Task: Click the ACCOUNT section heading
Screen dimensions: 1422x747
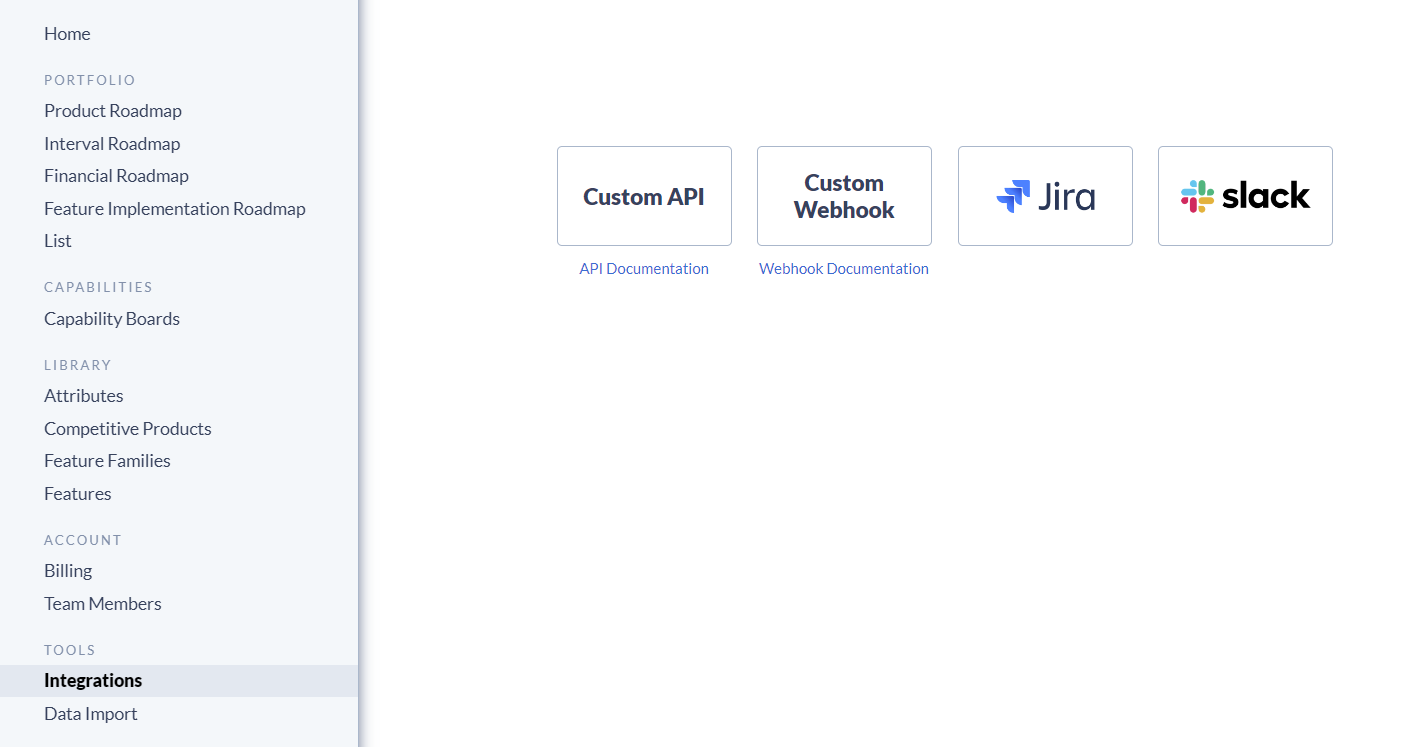Action: pos(83,540)
